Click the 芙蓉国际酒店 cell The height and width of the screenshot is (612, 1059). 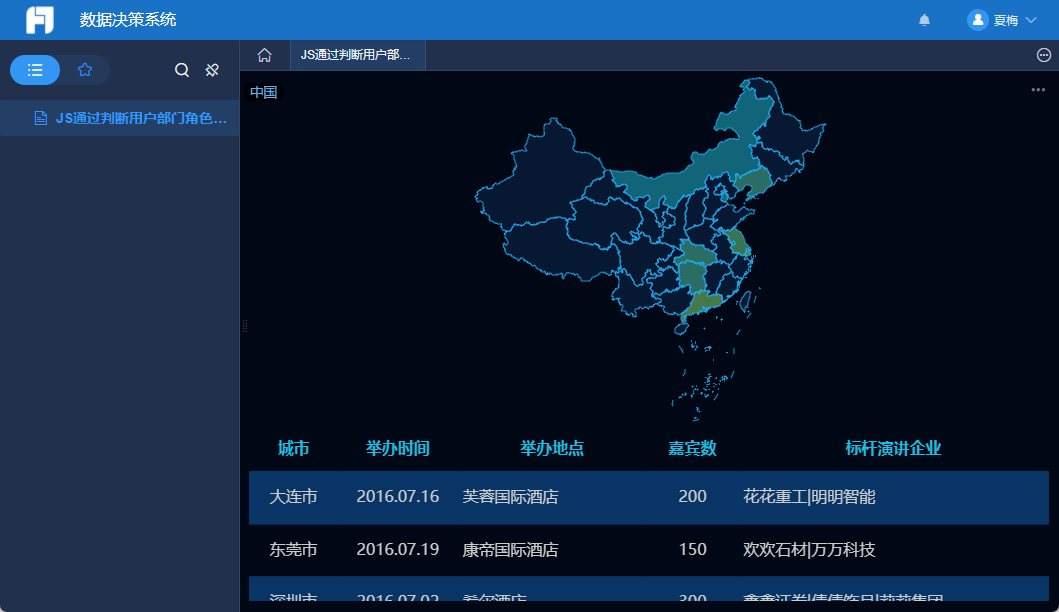[x=510, y=496]
